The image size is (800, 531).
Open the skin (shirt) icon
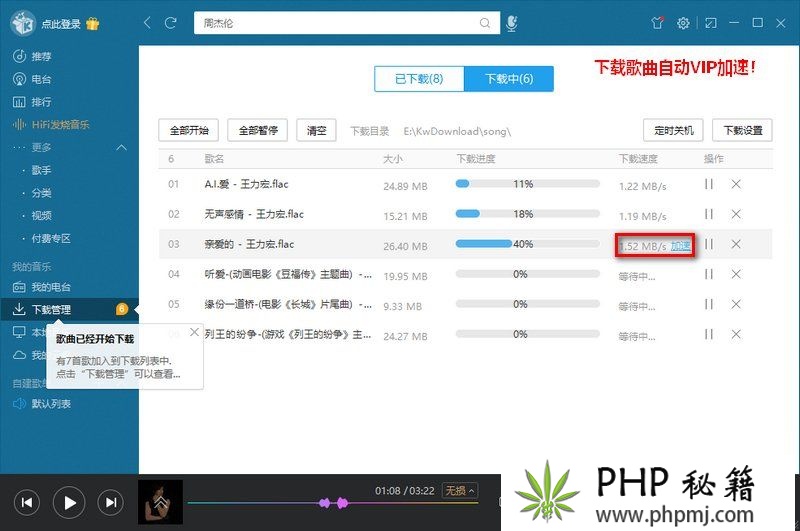coord(656,22)
